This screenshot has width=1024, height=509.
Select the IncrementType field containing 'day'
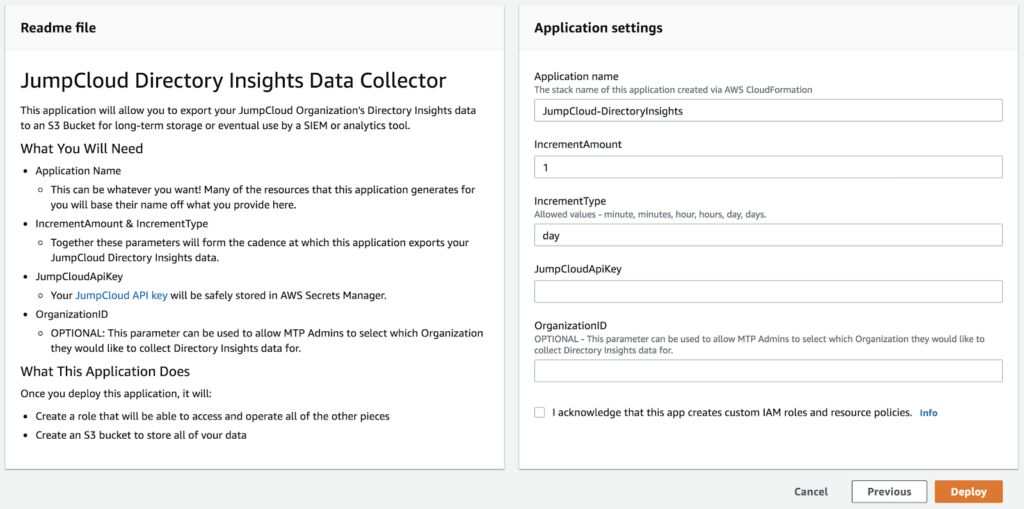point(767,235)
